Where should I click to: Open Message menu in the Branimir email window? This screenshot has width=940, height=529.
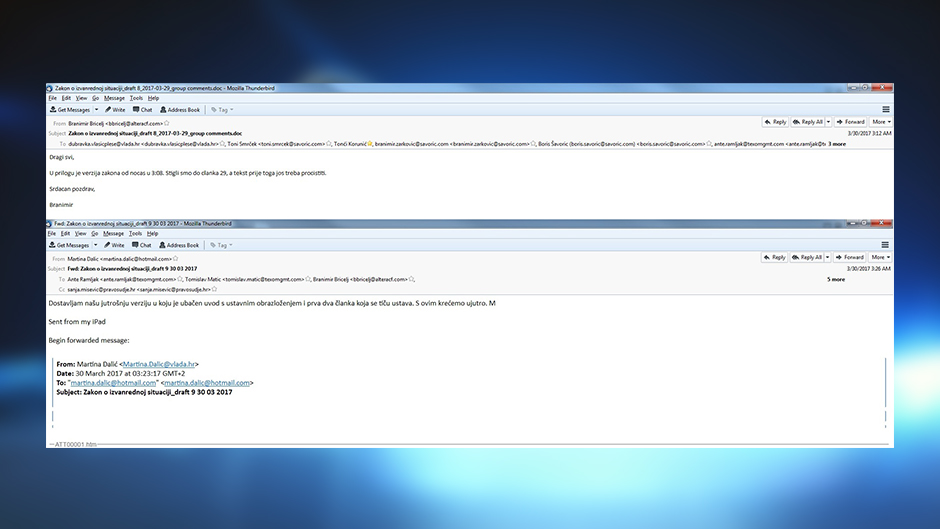tap(114, 98)
